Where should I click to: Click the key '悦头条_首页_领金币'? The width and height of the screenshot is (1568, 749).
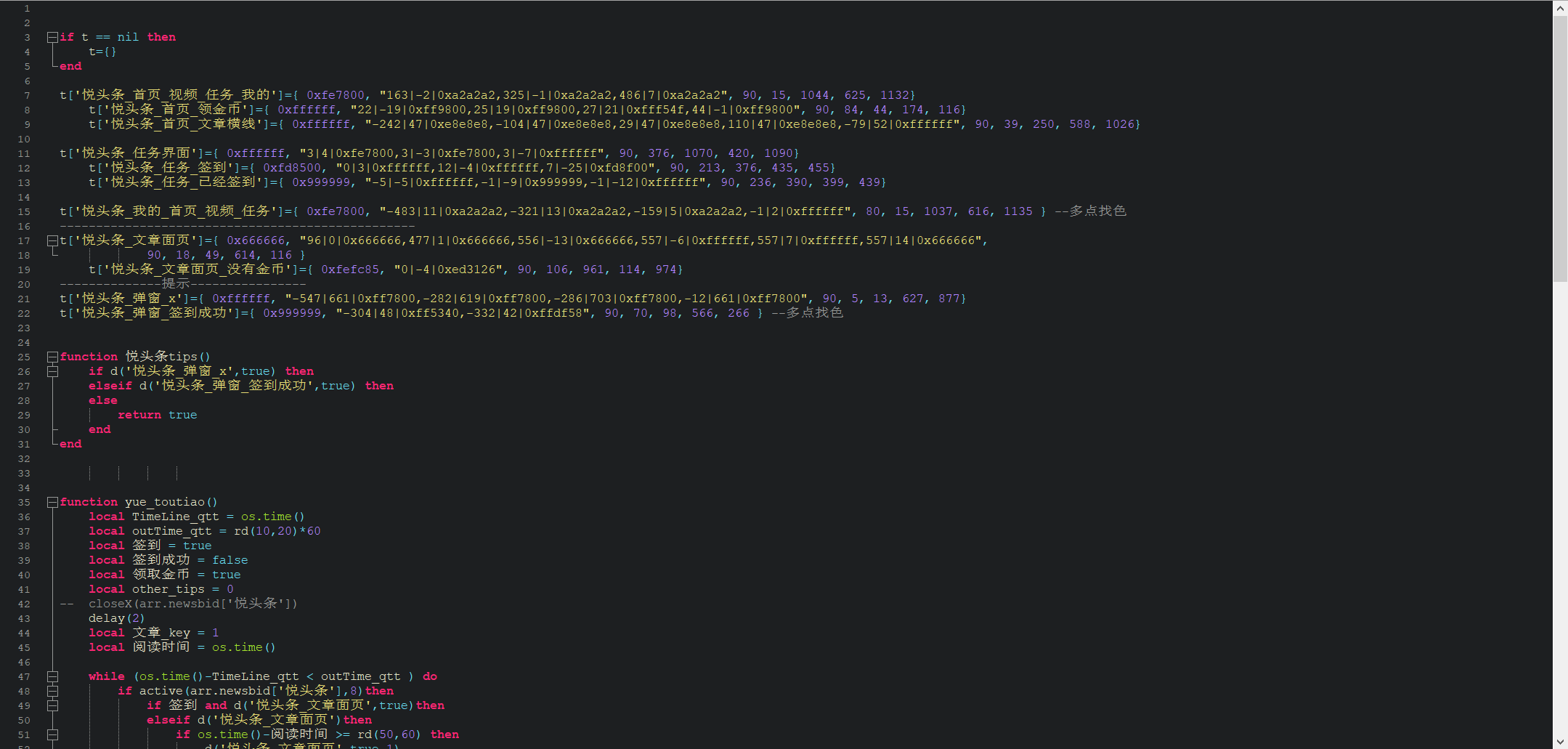coord(176,110)
